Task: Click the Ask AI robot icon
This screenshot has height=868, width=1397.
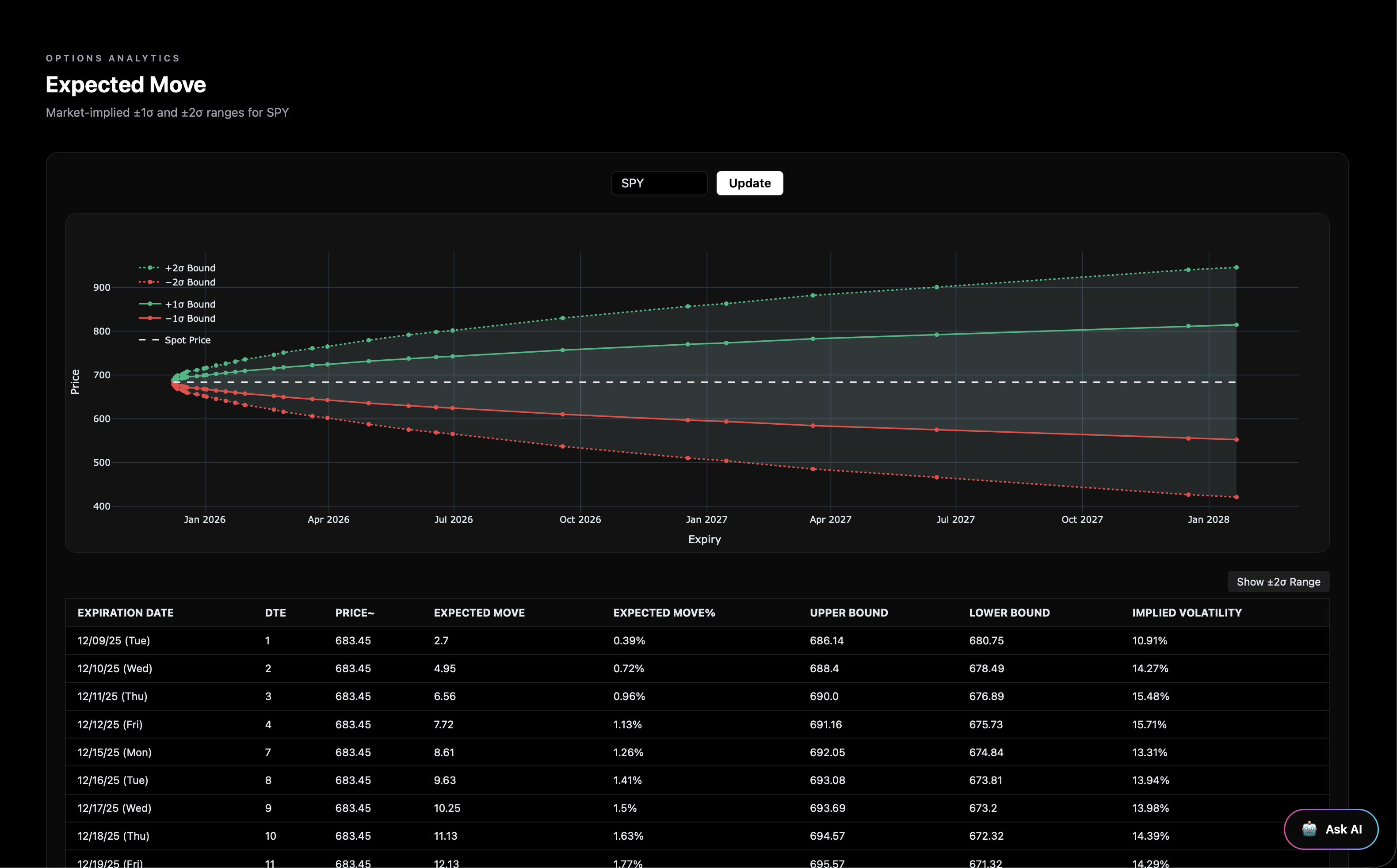Action: (x=1309, y=829)
